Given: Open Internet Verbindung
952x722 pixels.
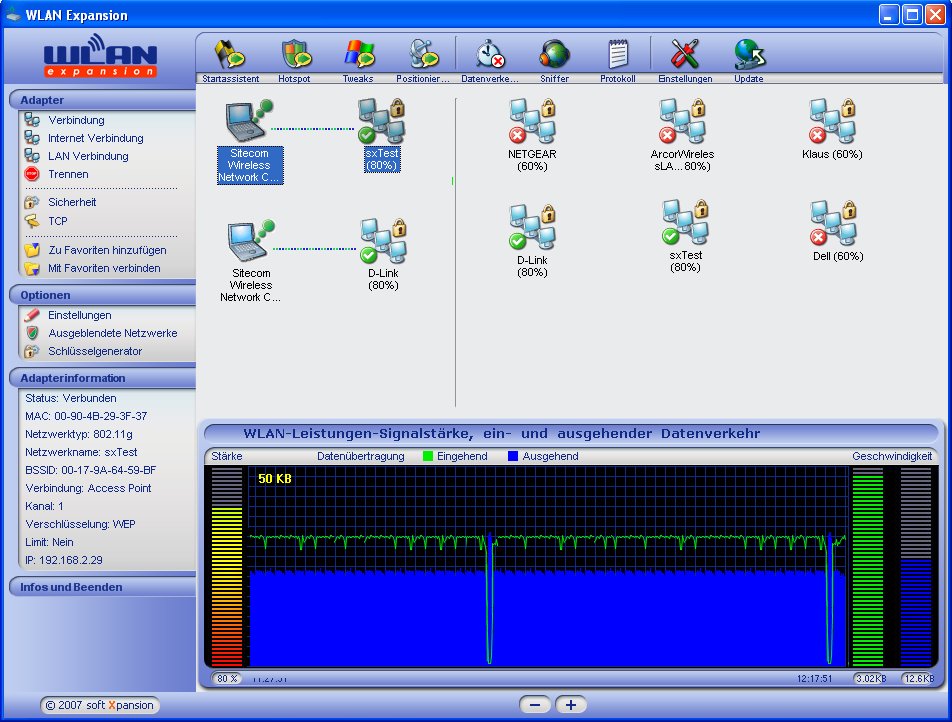Looking at the screenshot, I should tap(95, 138).
